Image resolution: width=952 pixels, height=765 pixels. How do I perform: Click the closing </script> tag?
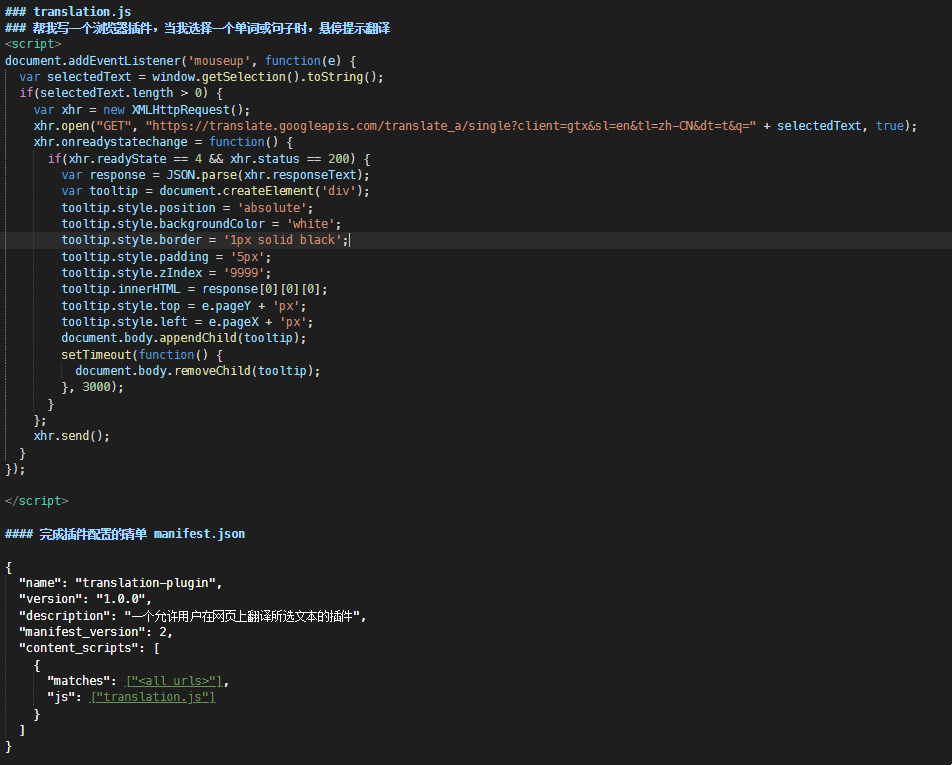36,501
